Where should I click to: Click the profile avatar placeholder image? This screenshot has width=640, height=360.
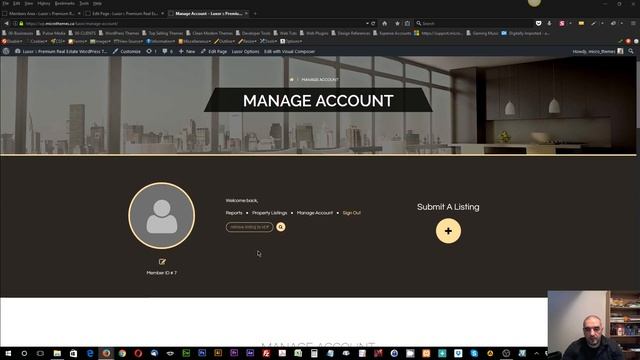pos(162,216)
